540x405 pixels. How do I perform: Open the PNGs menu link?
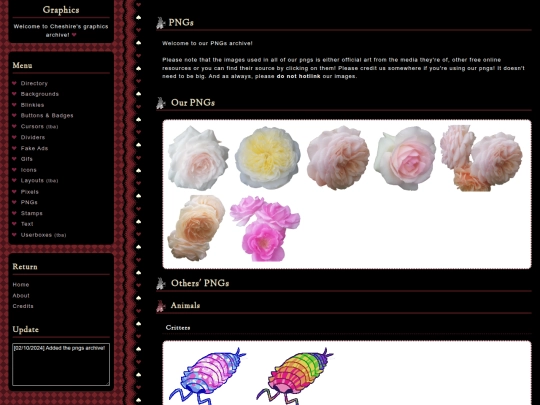(29, 202)
